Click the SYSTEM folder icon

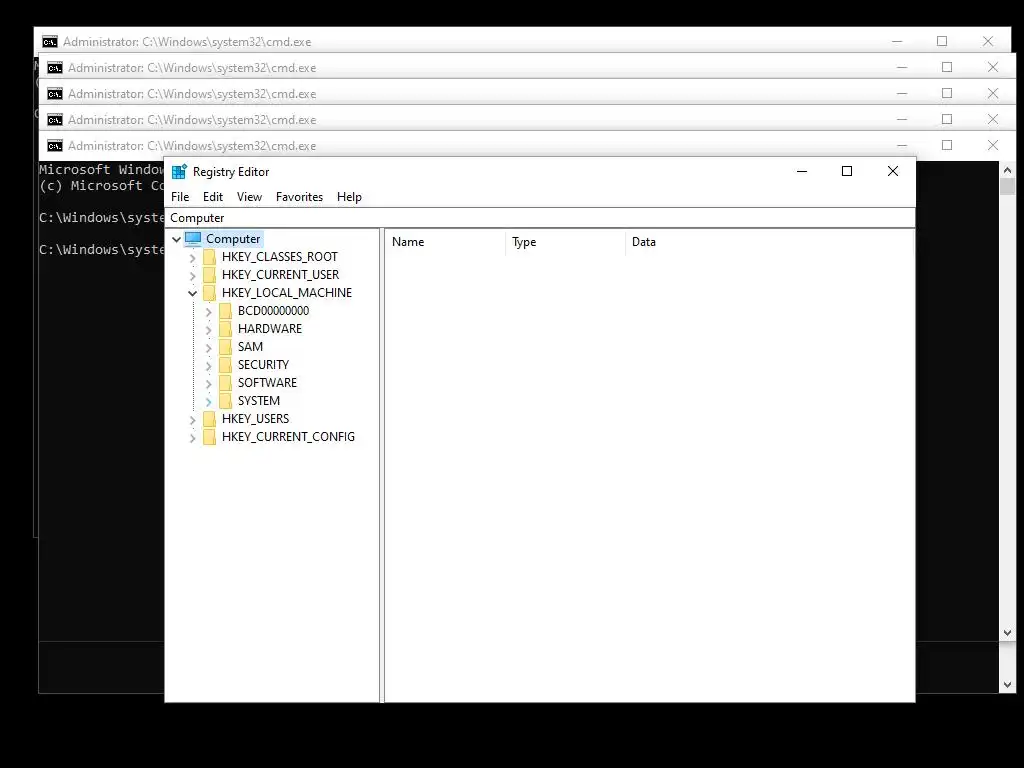click(x=225, y=400)
